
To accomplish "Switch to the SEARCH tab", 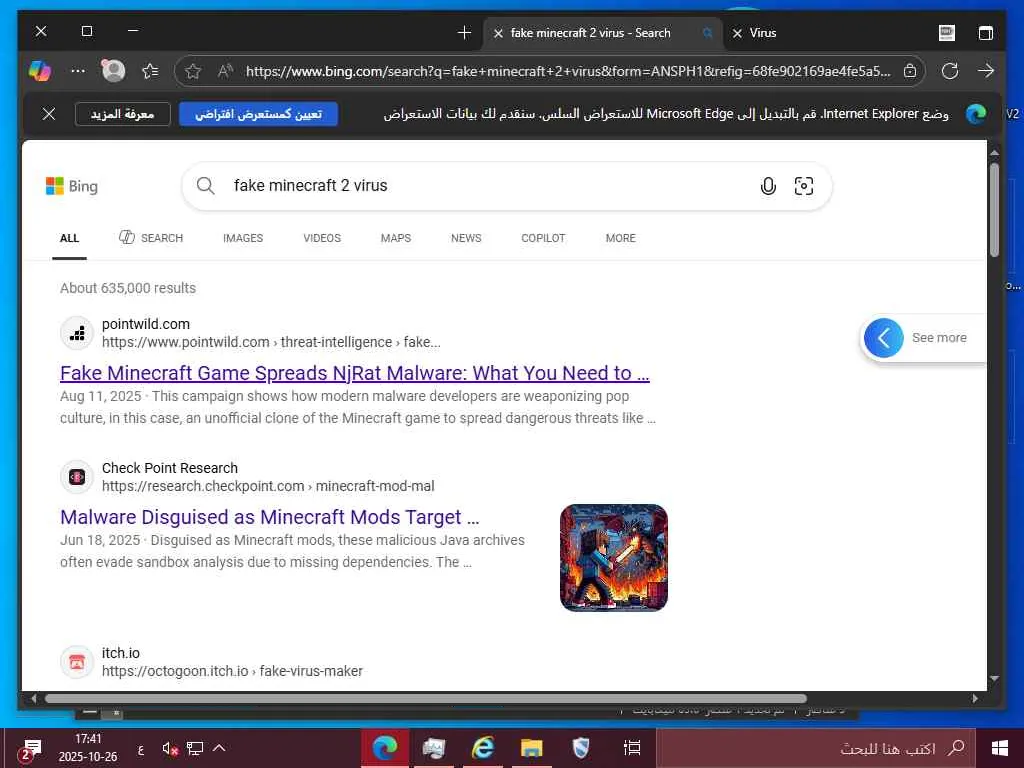I will click(151, 238).
